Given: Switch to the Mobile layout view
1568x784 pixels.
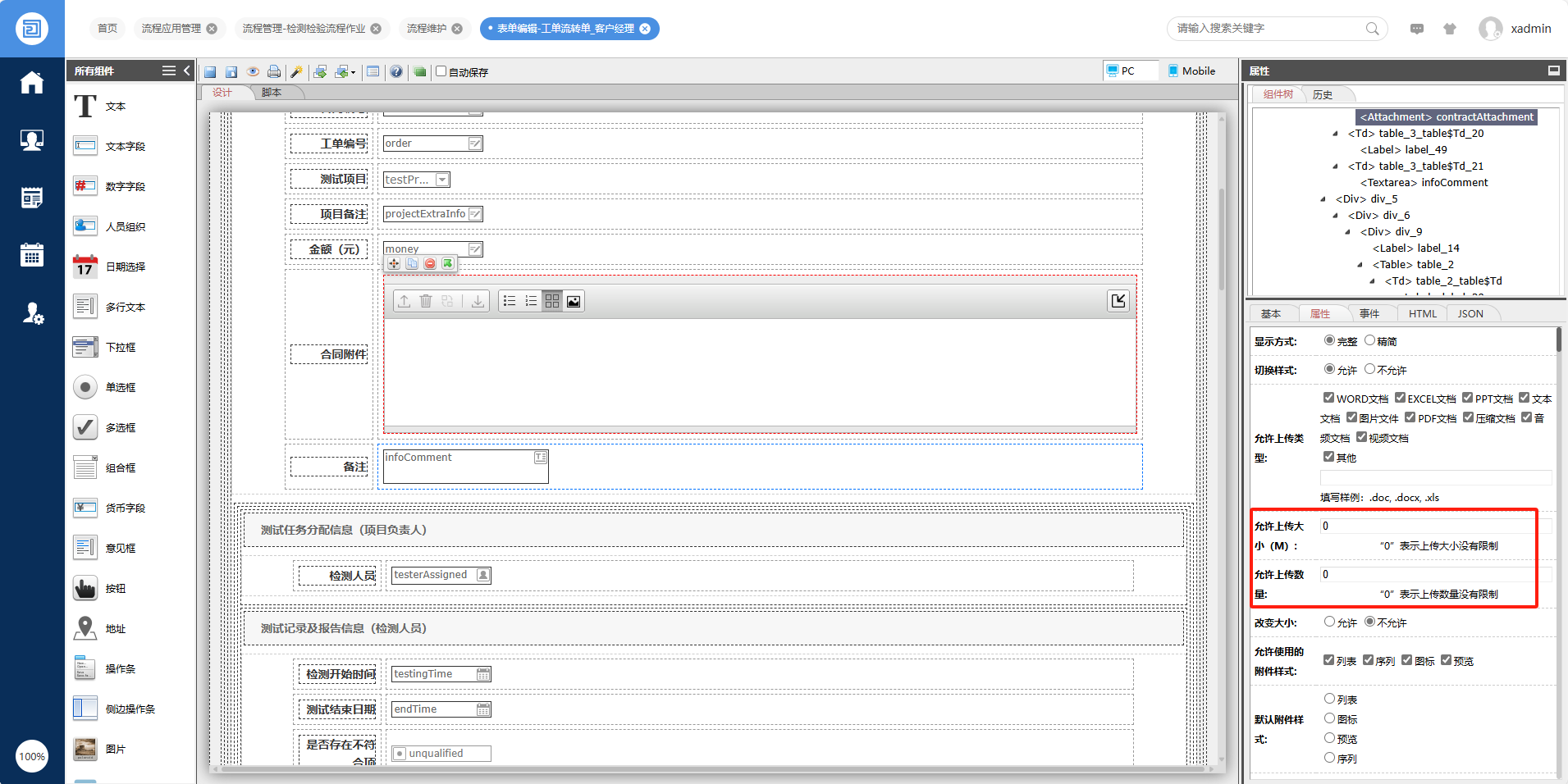Looking at the screenshot, I should (x=1191, y=71).
